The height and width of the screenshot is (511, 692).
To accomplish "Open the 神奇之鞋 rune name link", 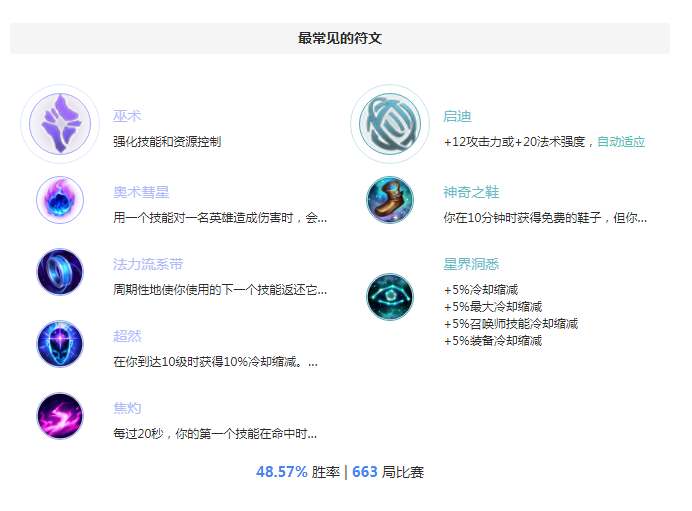I will coord(471,192).
